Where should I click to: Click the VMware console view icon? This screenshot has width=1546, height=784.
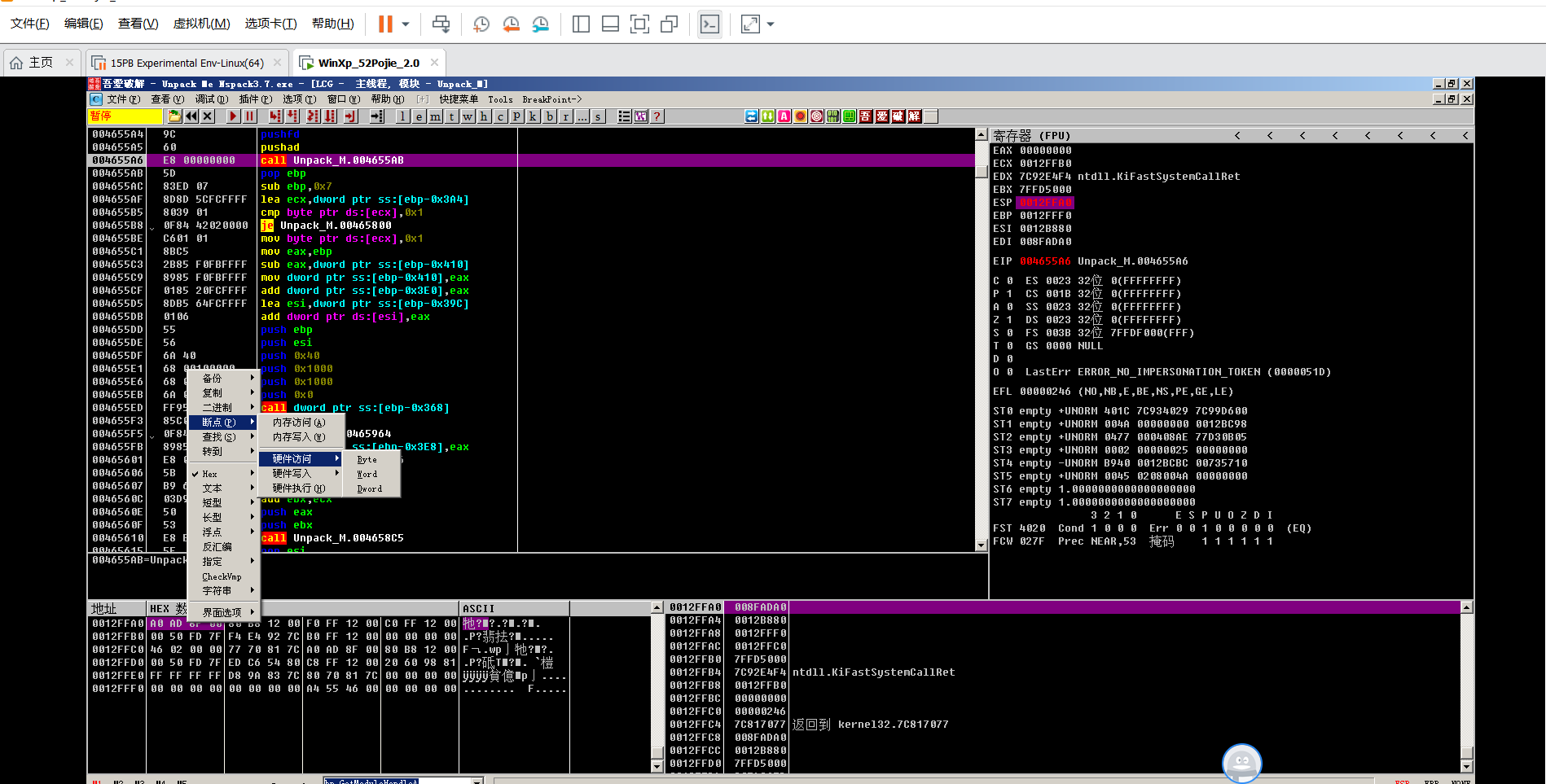coord(710,24)
